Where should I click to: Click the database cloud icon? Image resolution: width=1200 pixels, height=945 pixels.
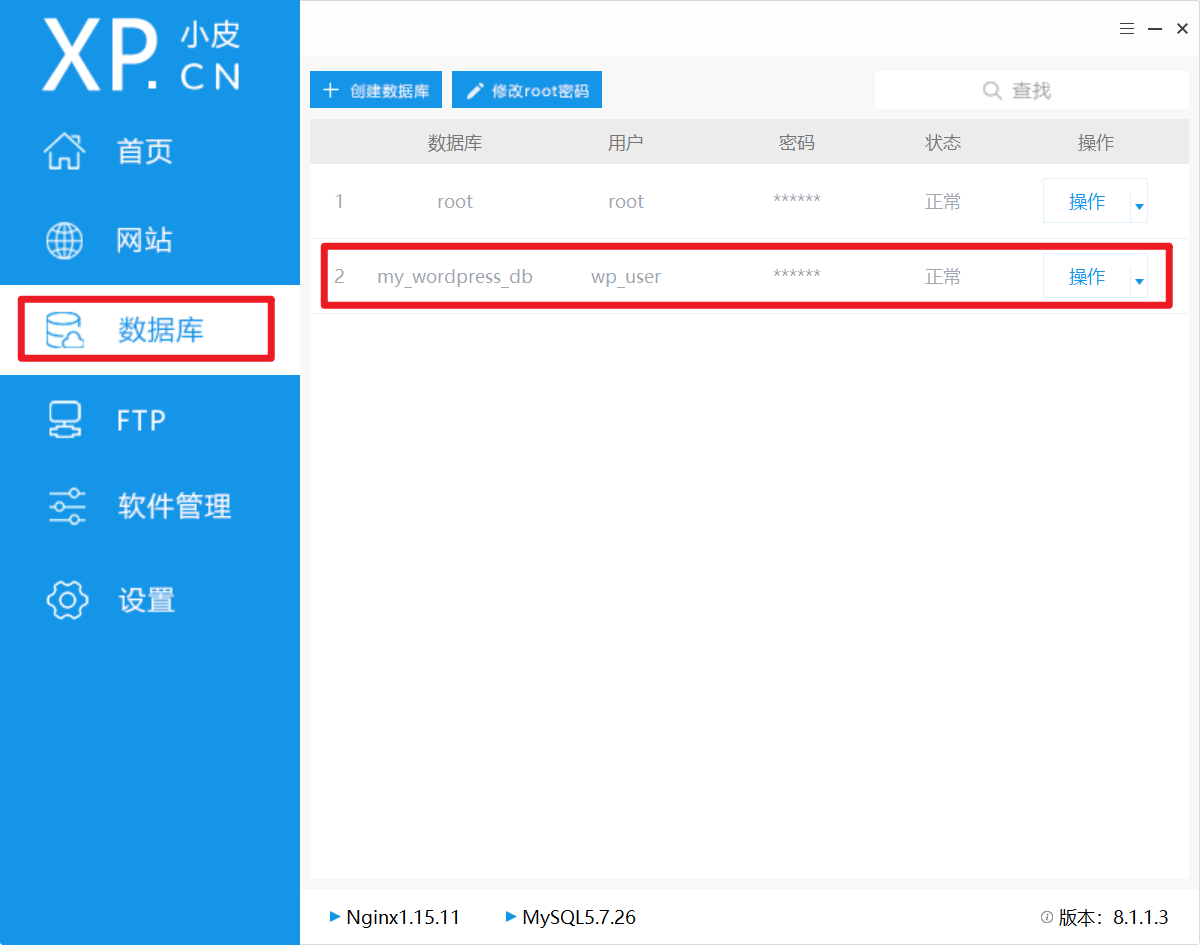[65, 330]
